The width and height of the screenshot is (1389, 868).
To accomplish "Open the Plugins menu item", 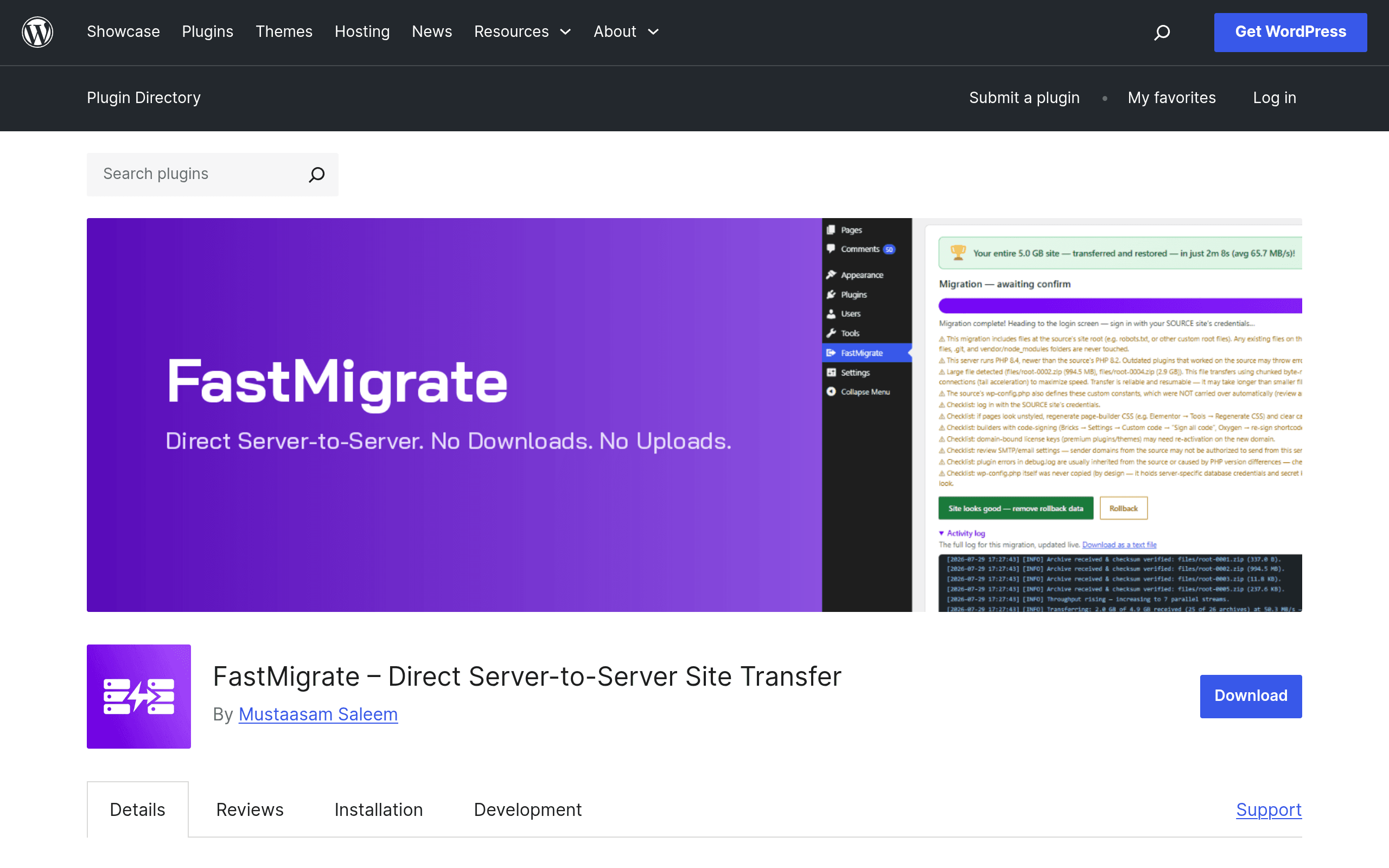I will pos(207,31).
